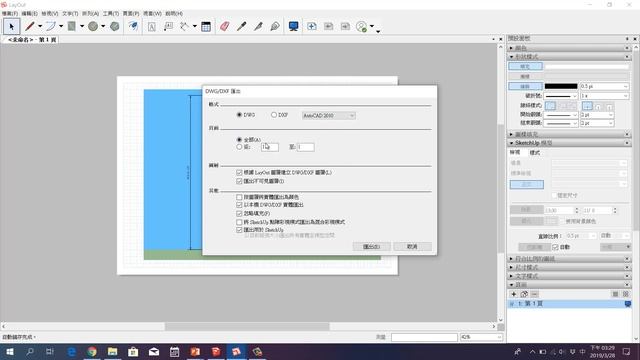Insert a Table with the table tool
The width and height of the screenshot is (640, 360).
(206, 27)
